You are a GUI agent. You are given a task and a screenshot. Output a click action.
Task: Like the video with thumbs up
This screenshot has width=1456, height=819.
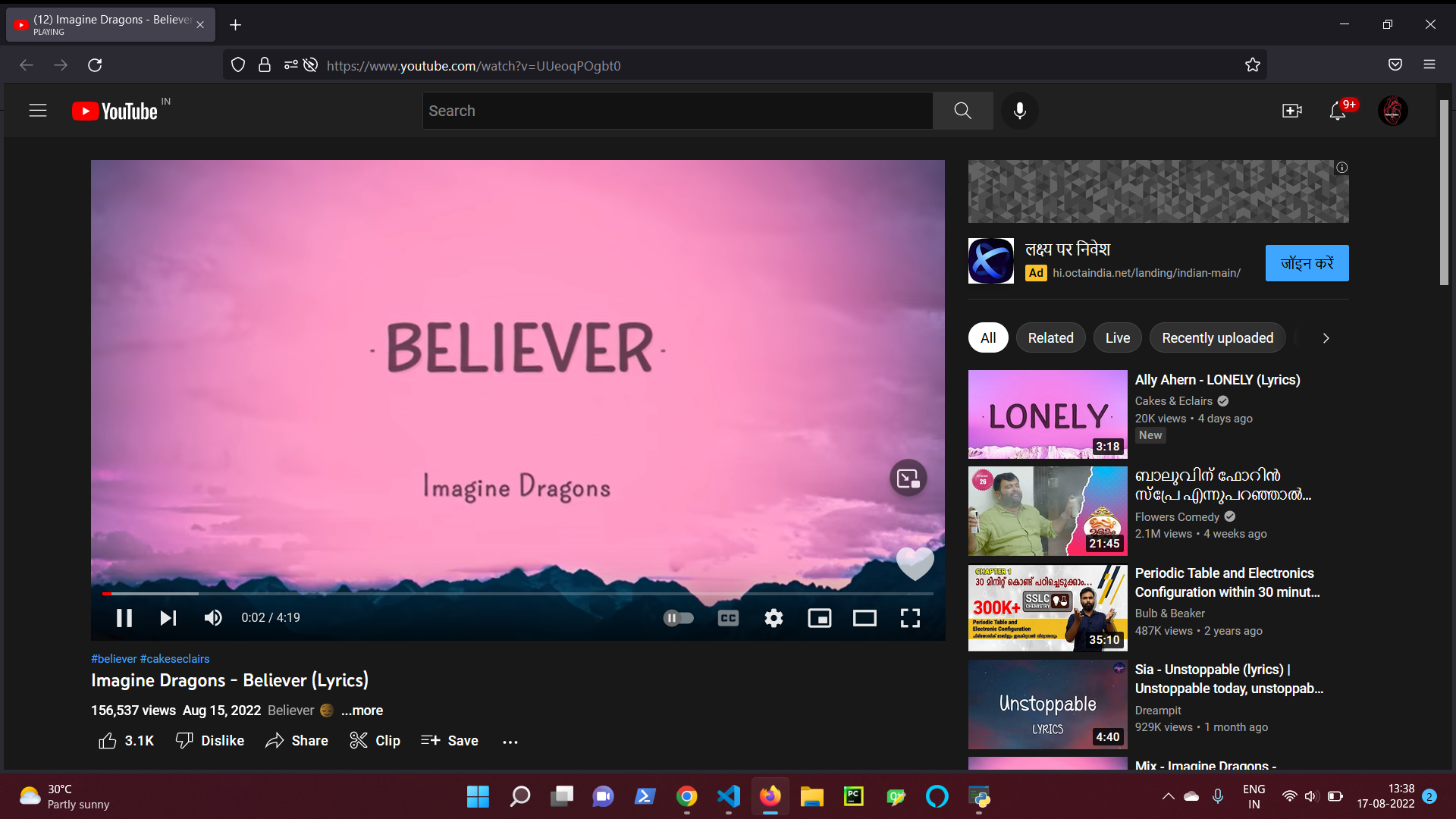coord(126,741)
